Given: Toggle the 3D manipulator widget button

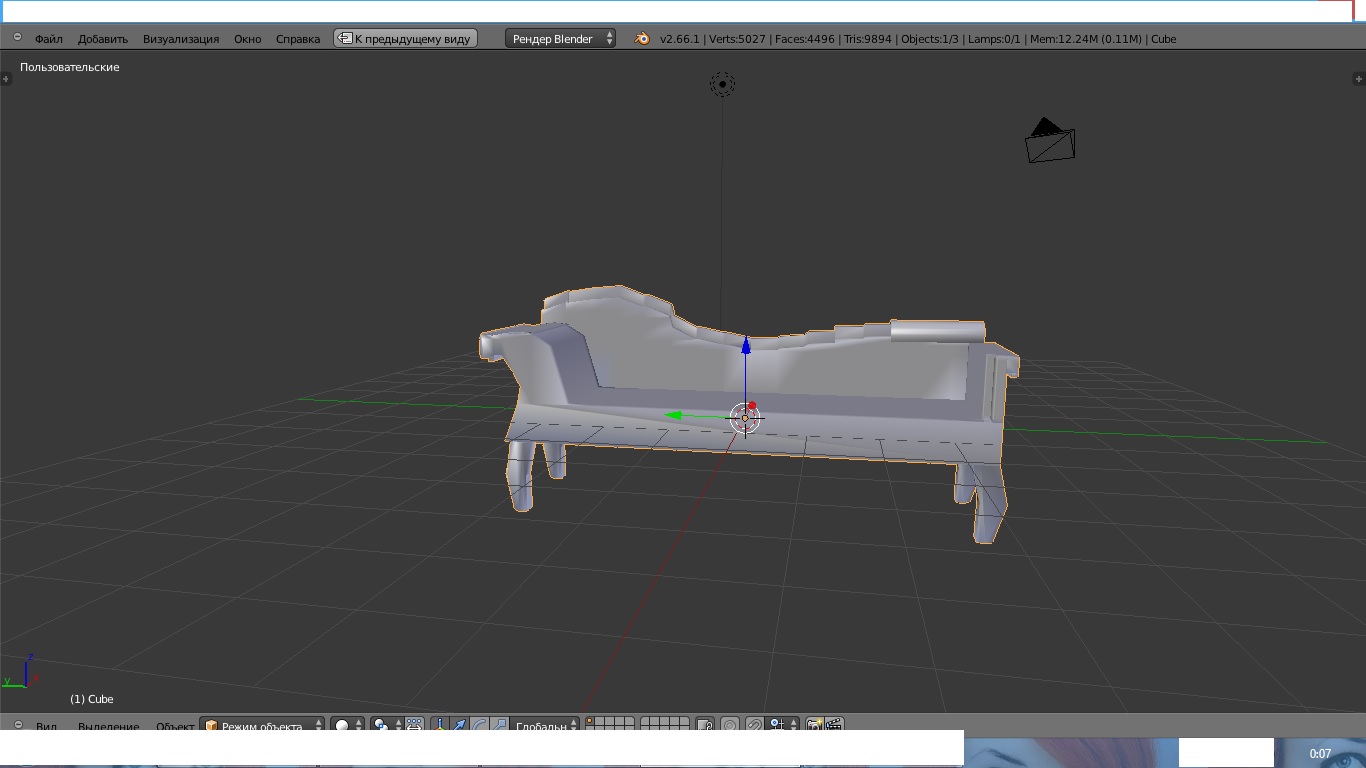Looking at the screenshot, I should click(x=439, y=725).
